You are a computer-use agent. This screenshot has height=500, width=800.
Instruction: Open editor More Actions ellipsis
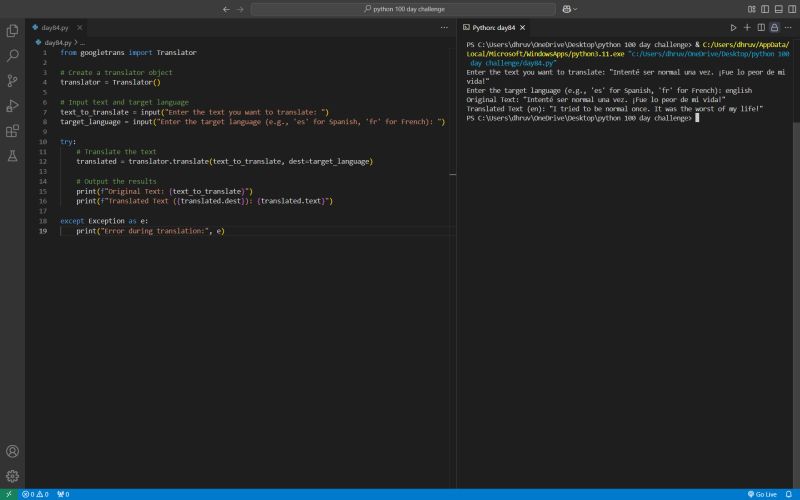(444, 28)
